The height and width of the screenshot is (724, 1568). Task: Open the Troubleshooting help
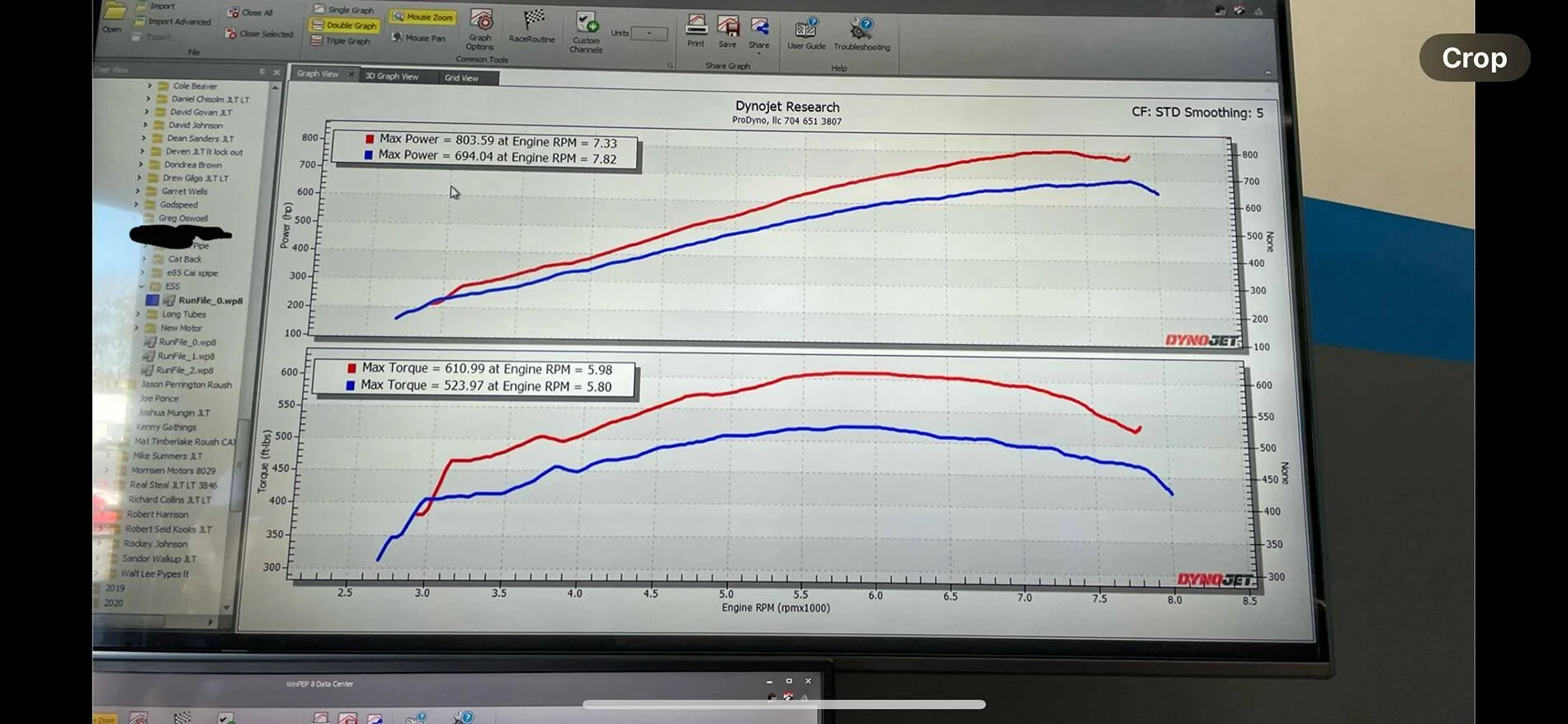[862, 35]
